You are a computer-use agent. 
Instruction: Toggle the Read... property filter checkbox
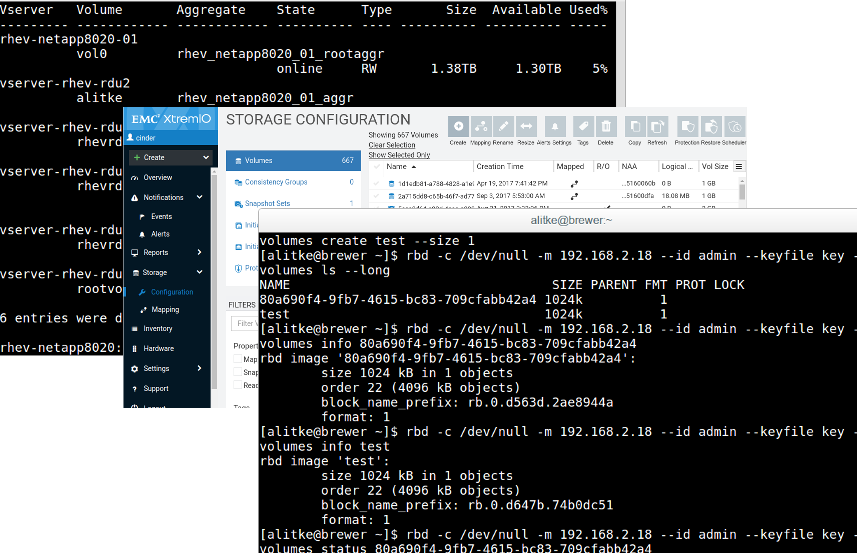coord(238,385)
